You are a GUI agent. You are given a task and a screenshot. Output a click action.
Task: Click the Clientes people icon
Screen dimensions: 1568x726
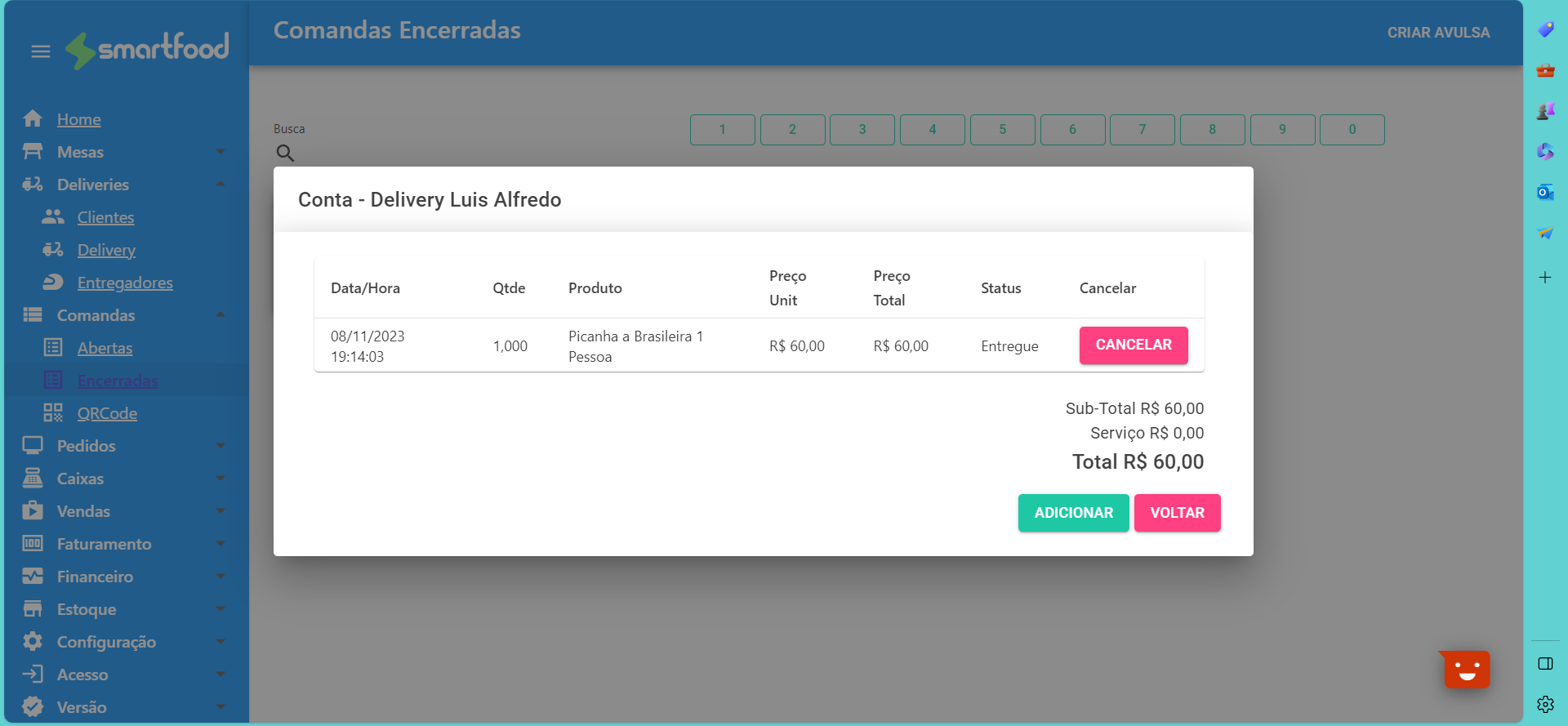53,217
